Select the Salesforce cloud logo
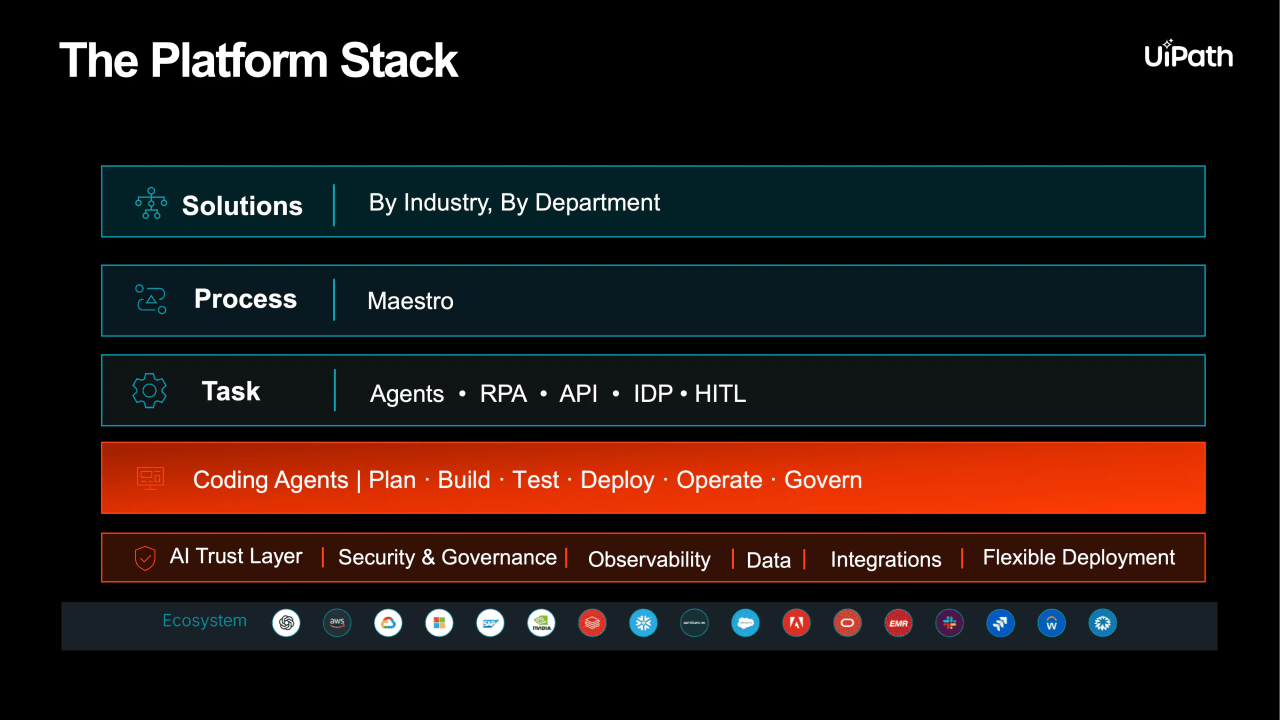The height and width of the screenshot is (720, 1280). [x=745, y=623]
